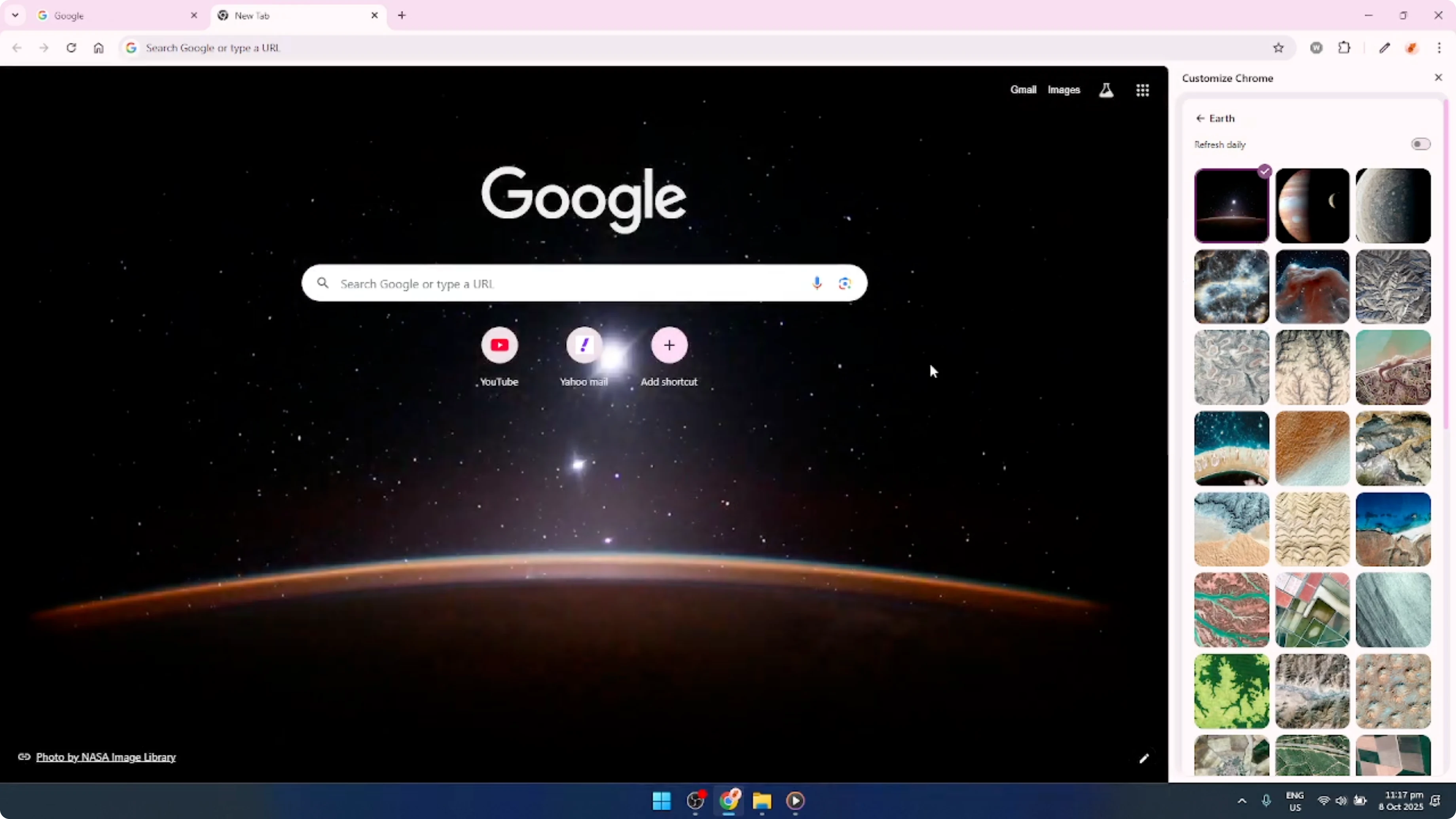
Task: Open the Extensions puzzle icon
Action: point(1345,47)
